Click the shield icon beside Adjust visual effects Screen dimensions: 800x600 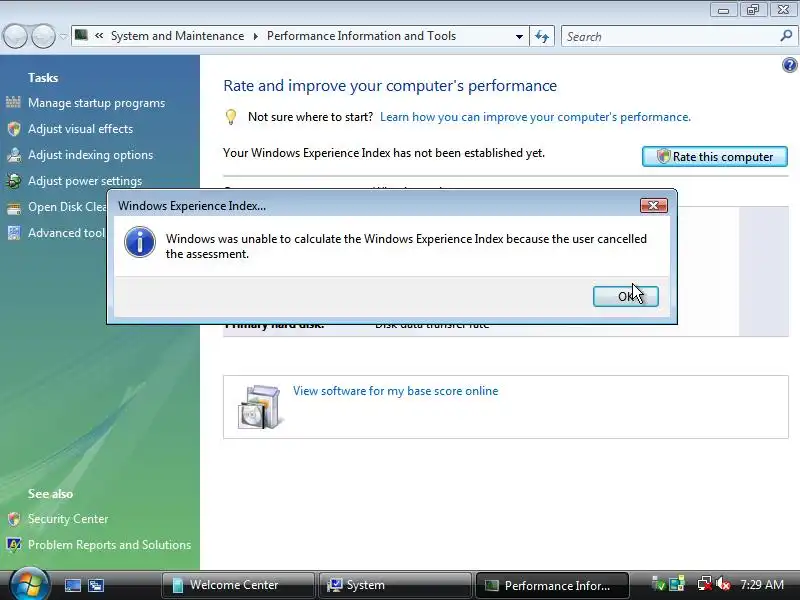[x=14, y=129]
